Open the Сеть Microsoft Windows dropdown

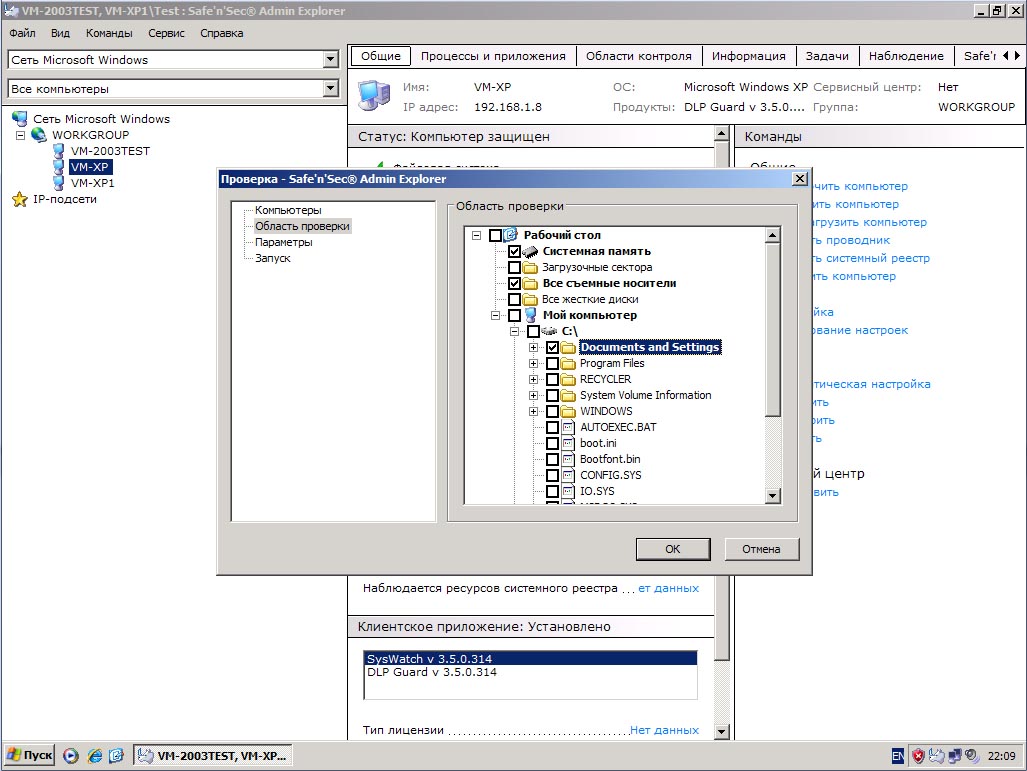coord(331,60)
